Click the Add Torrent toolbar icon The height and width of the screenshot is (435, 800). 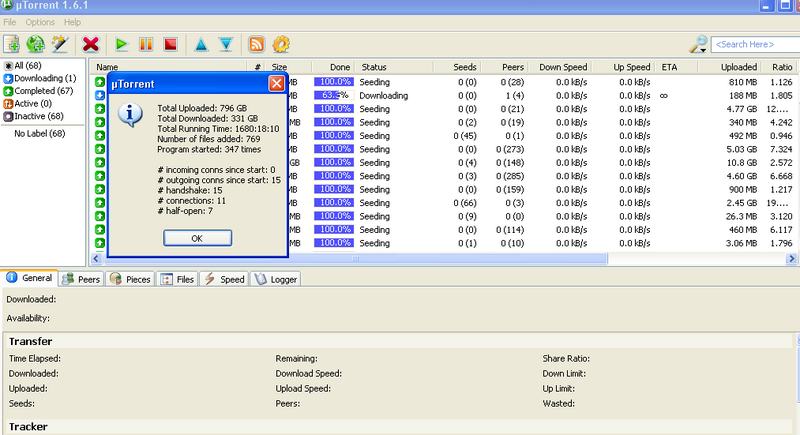11,44
